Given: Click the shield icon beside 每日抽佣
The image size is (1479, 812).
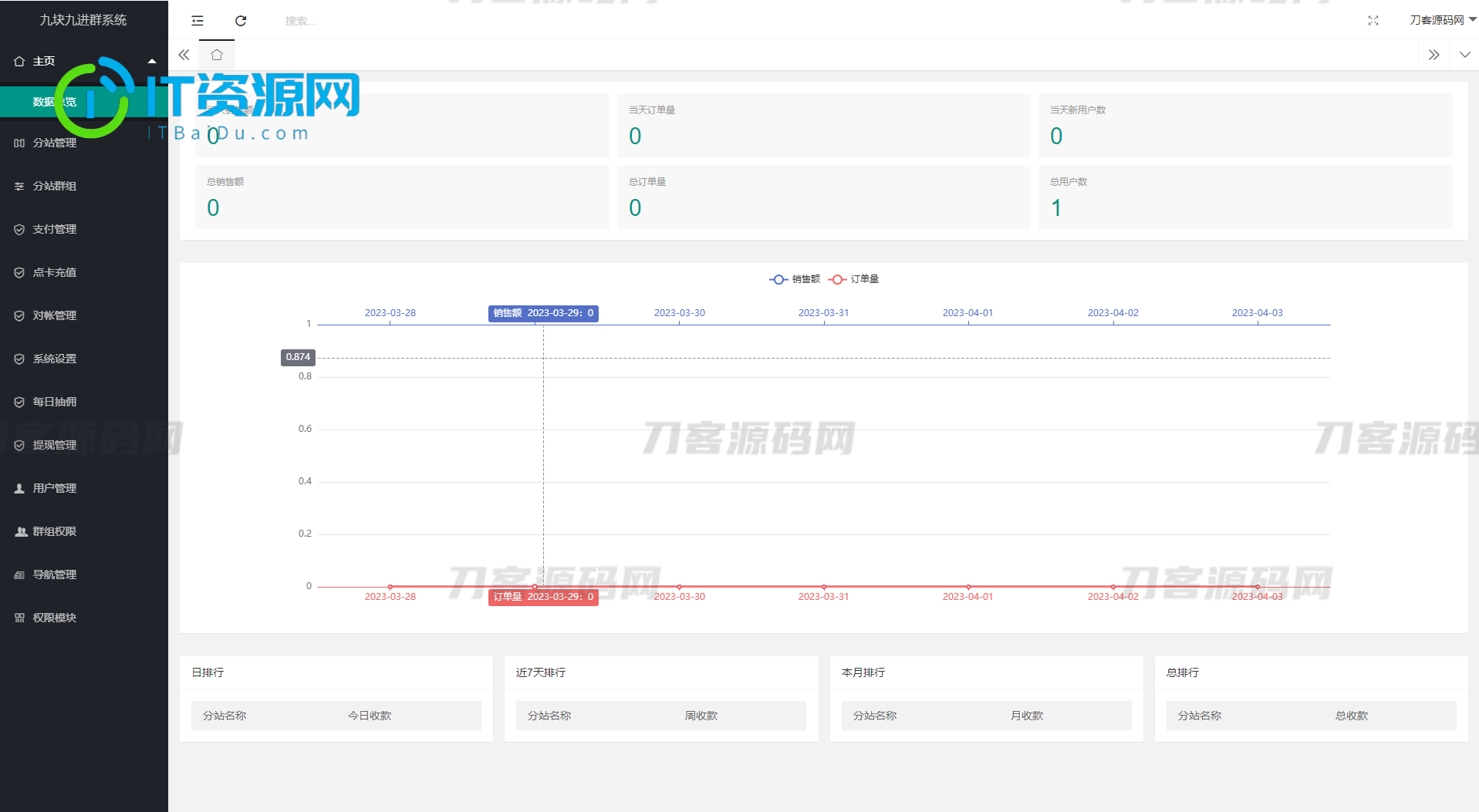Looking at the screenshot, I should tap(19, 402).
